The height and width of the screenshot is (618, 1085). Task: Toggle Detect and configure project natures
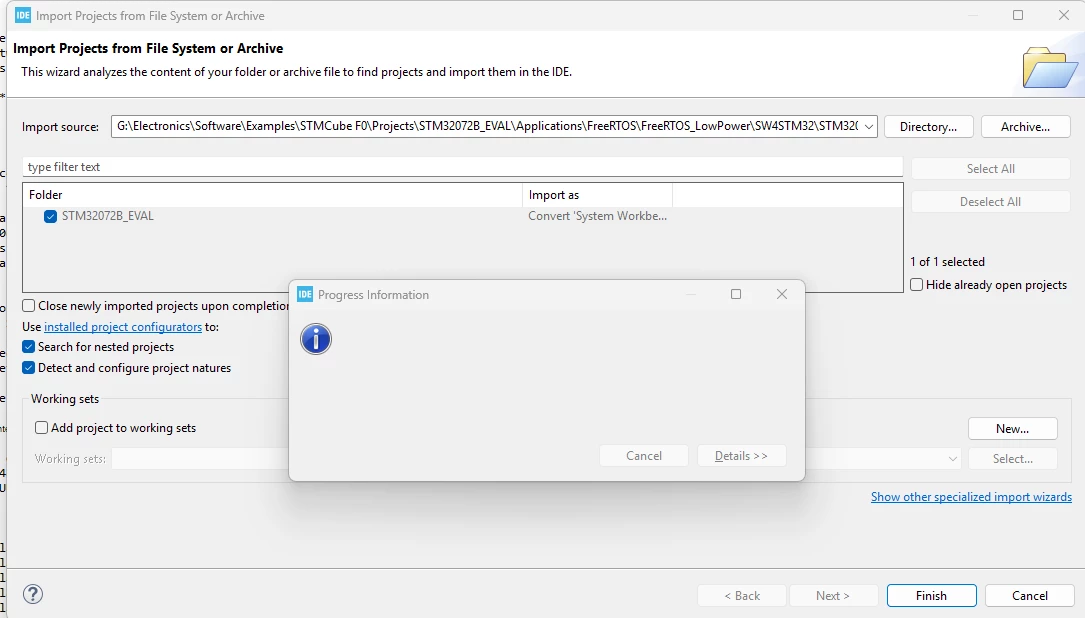click(x=28, y=367)
